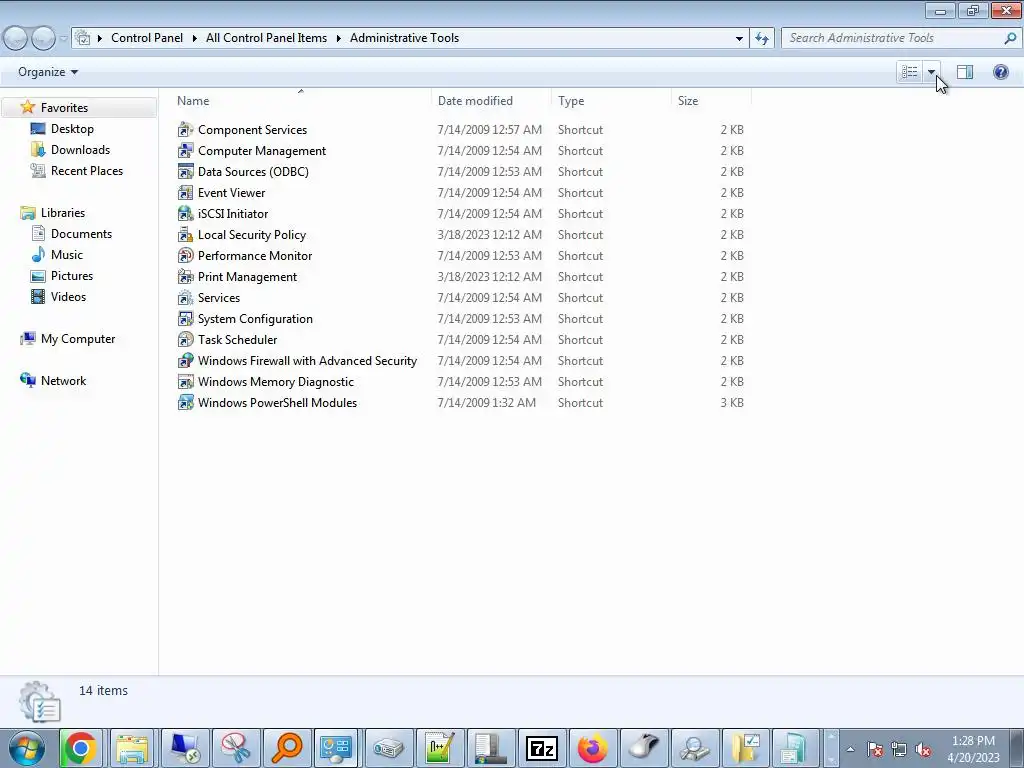Image resolution: width=1024 pixels, height=768 pixels.
Task: Click the 3 KB size of PowerShell Modules
Action: point(732,403)
